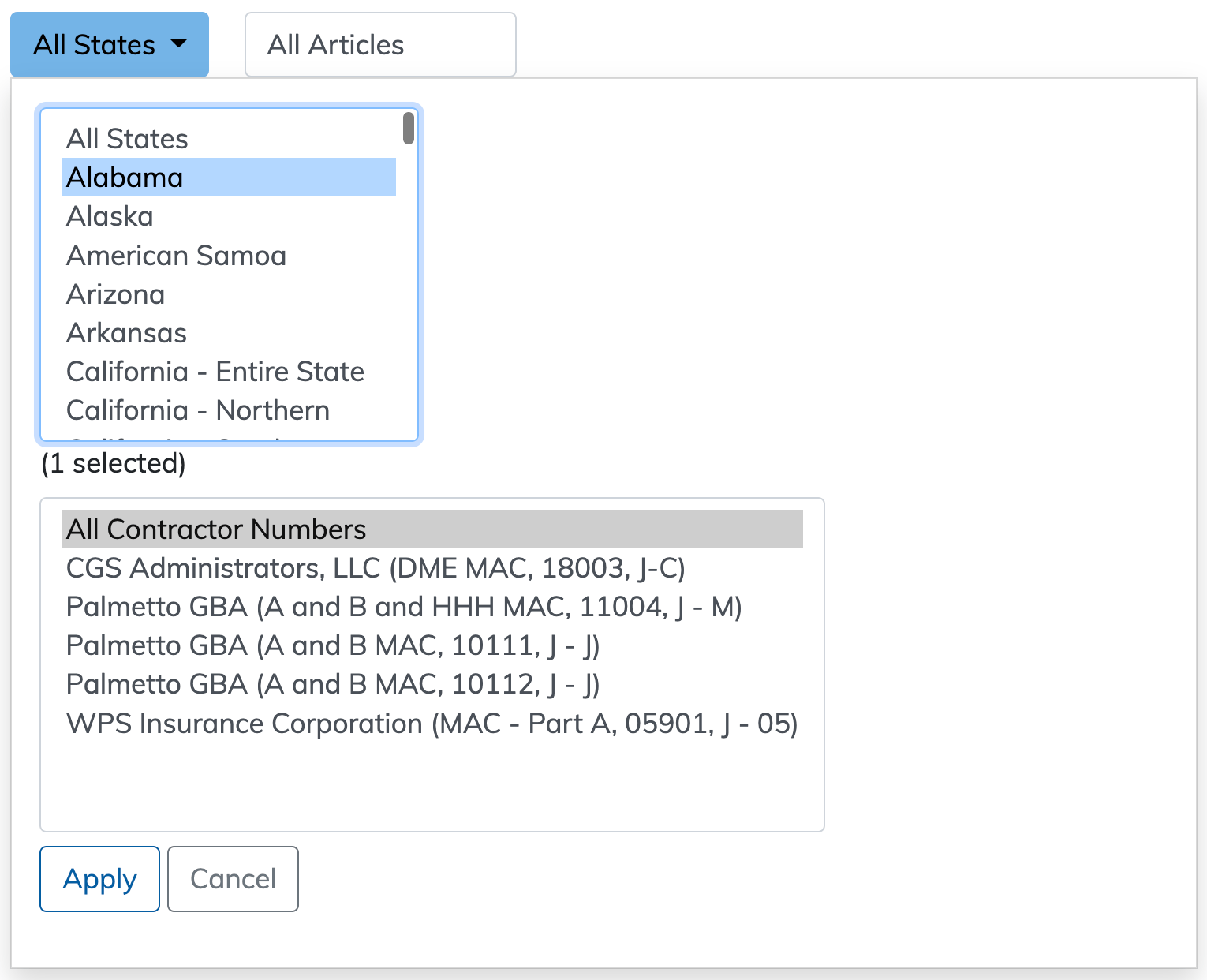Select All Contractor Numbers option

pos(216,529)
